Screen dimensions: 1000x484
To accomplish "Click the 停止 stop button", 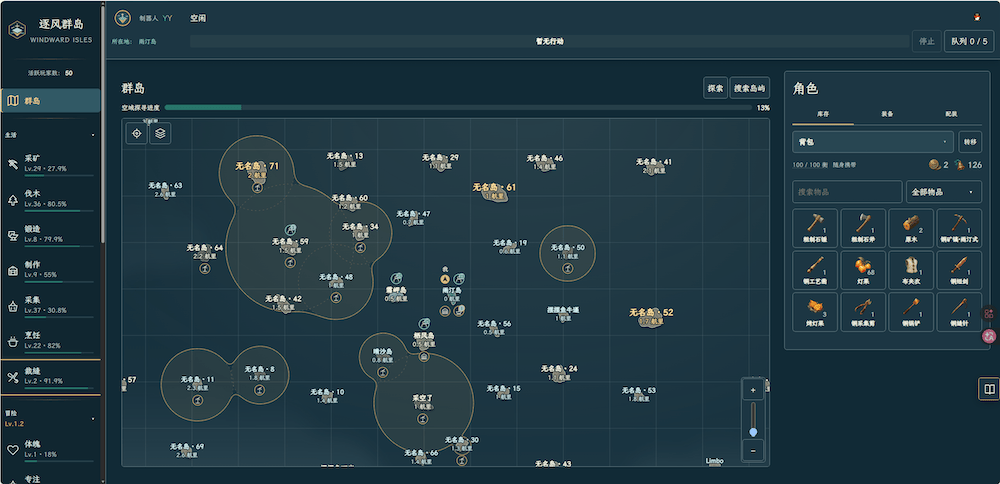I will coord(927,41).
